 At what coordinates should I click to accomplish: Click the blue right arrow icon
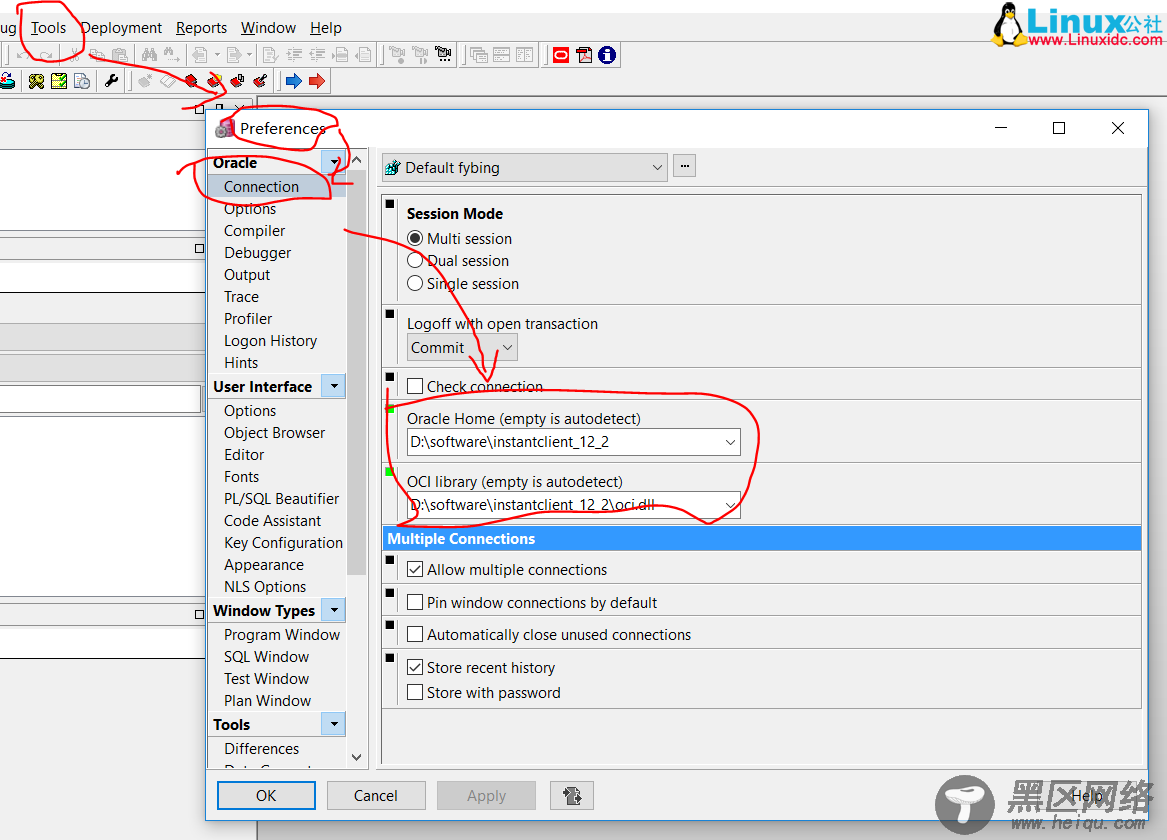(294, 81)
